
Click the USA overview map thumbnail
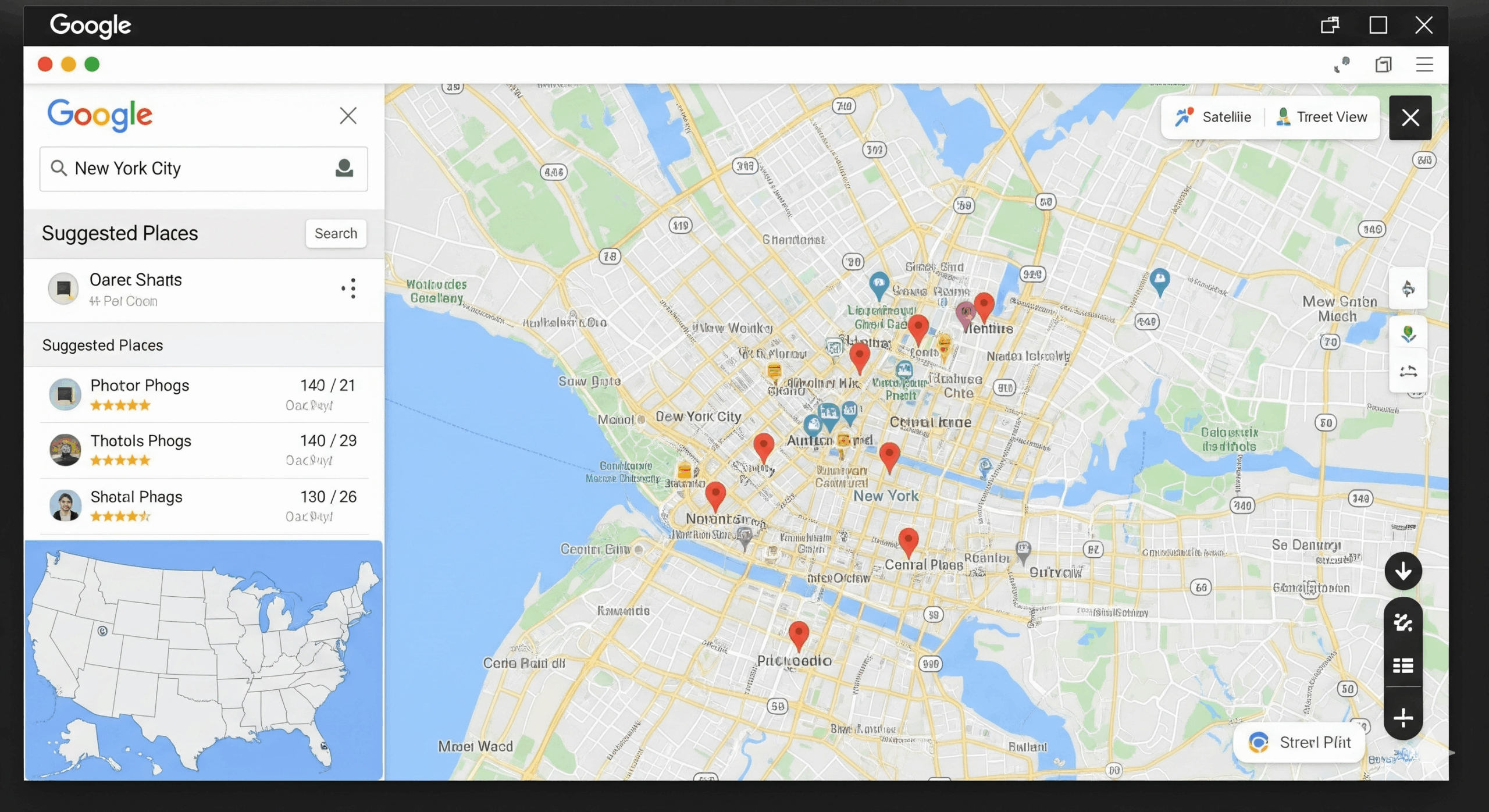click(x=204, y=660)
